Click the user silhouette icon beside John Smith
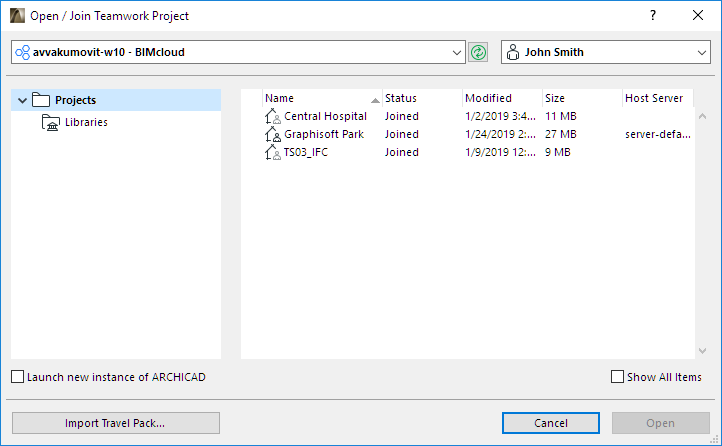Image resolution: width=722 pixels, height=446 pixels. click(x=512, y=52)
